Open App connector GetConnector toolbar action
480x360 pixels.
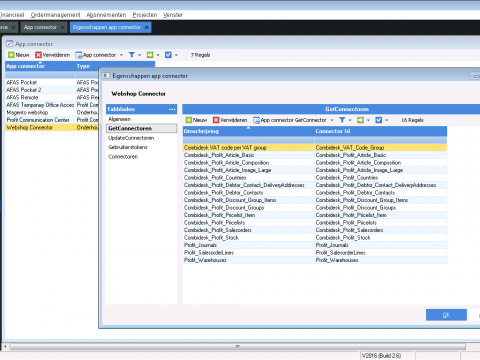click(290, 120)
